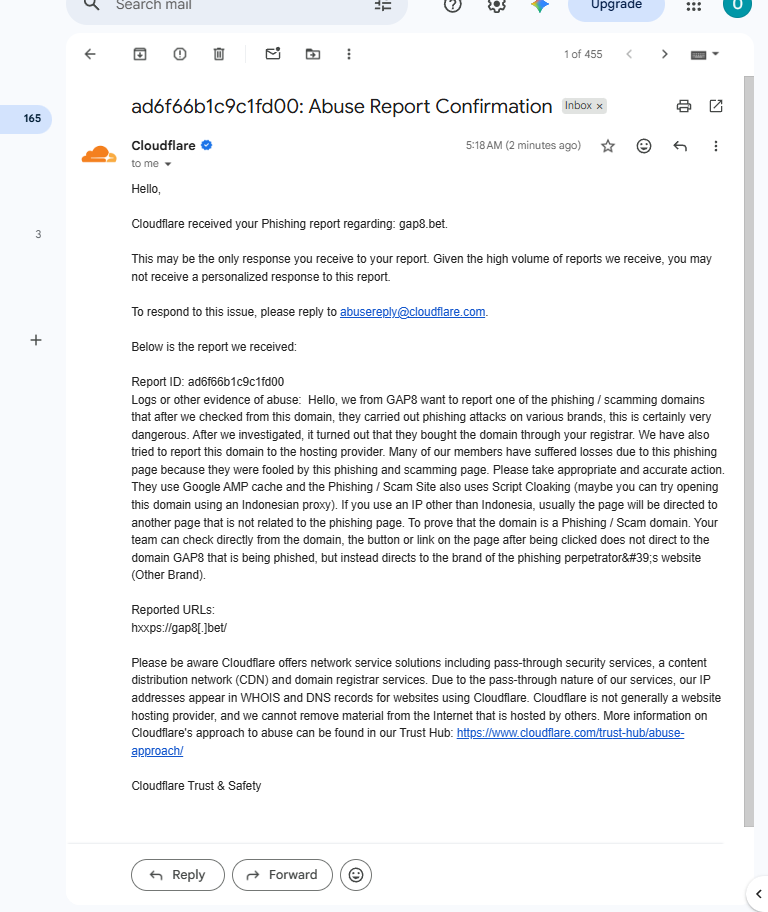Go to next email with chevron
The width and height of the screenshot is (768, 912).
(664, 54)
